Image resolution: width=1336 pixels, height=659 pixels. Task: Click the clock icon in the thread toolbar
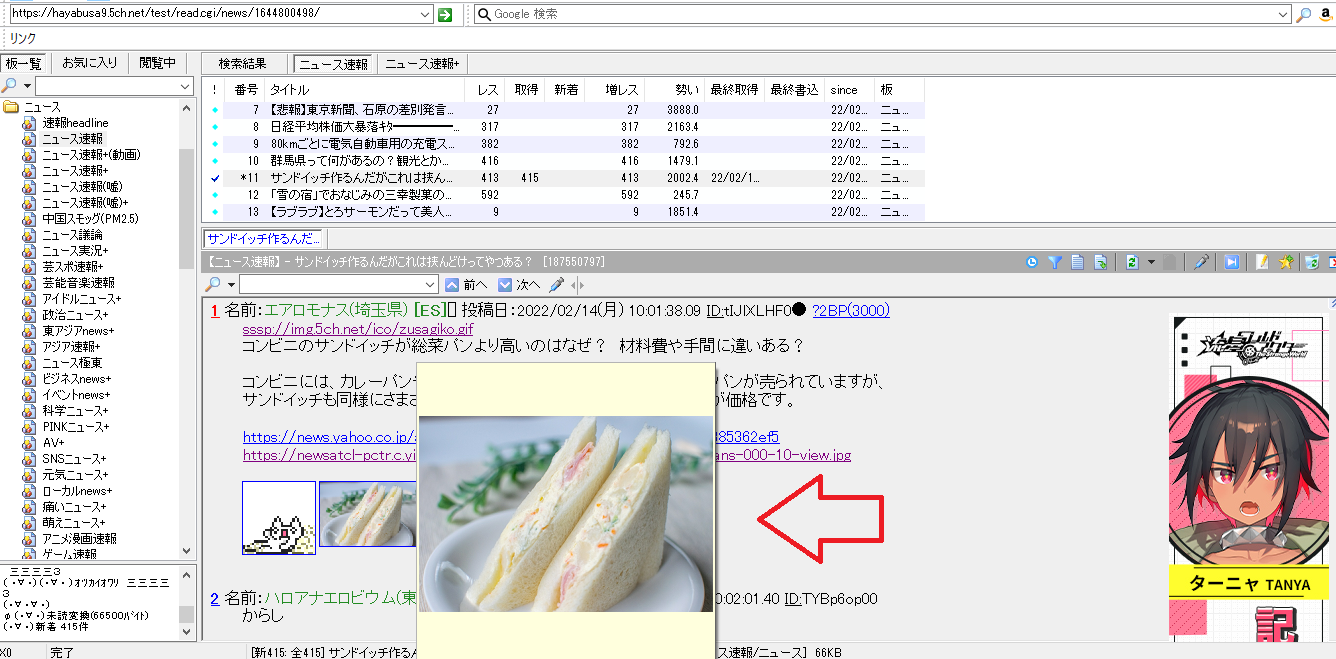(1032, 262)
